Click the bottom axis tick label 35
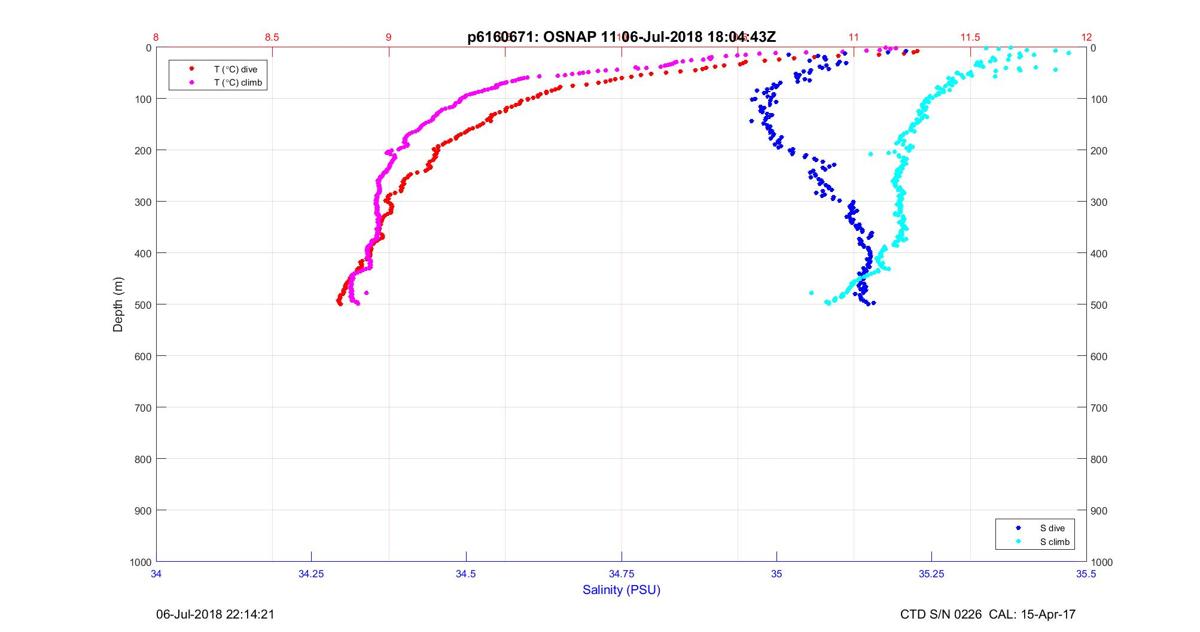Viewport: 1200px width, 632px height. pyautogui.click(x=776, y=574)
